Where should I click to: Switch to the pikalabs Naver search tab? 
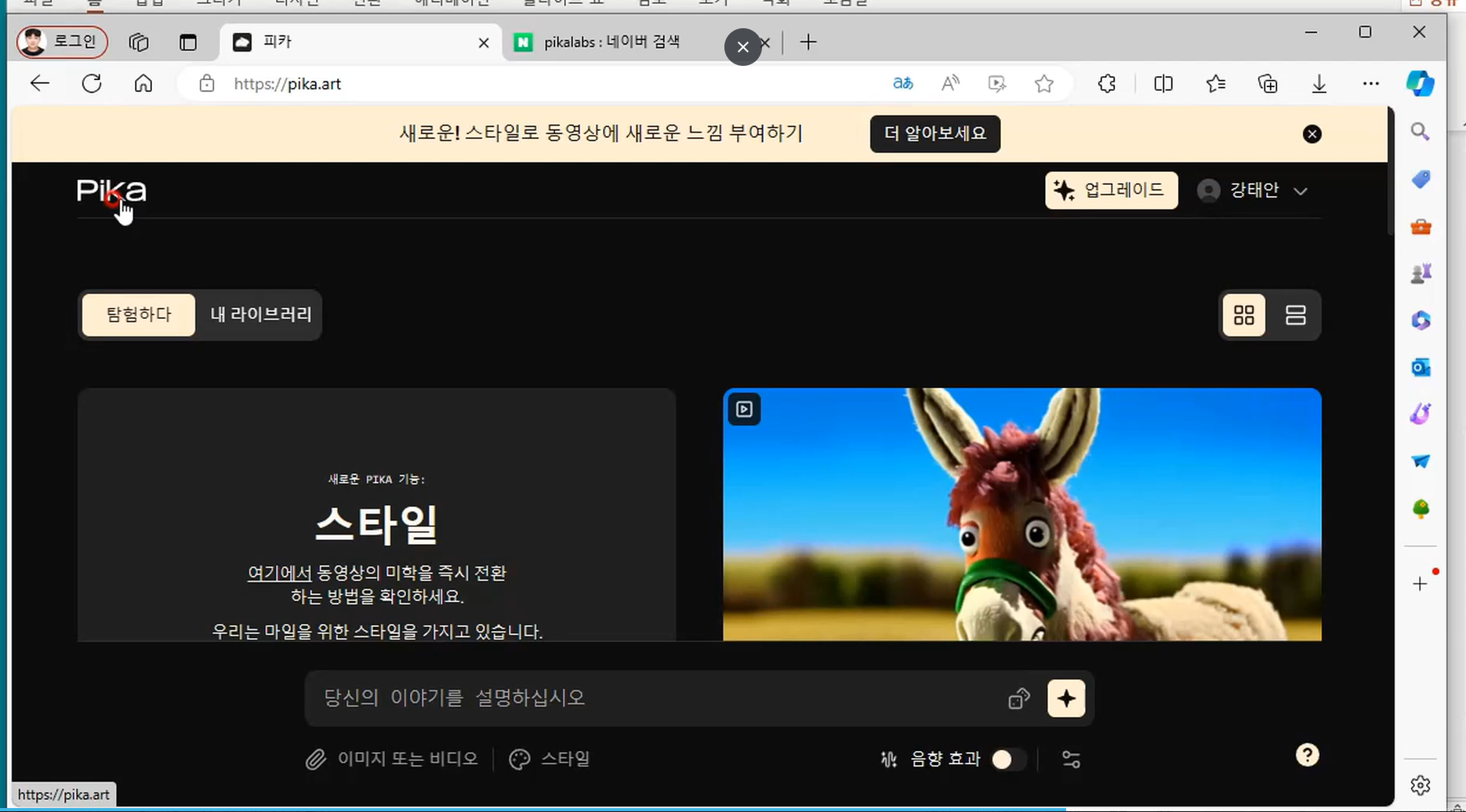[x=611, y=42]
